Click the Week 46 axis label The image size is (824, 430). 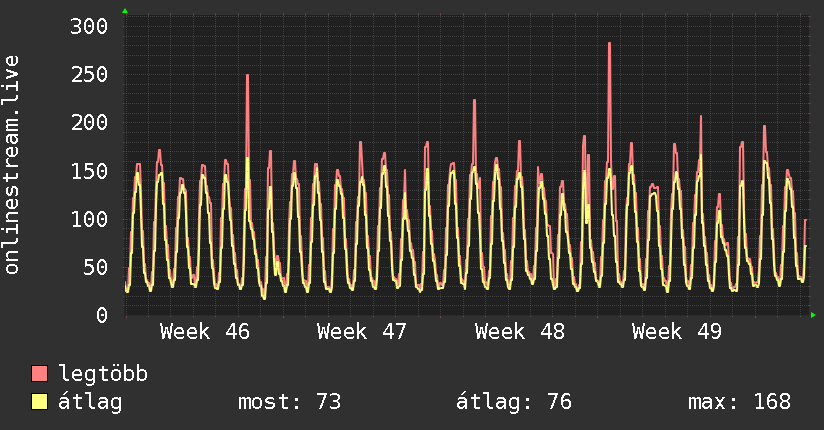204,331
